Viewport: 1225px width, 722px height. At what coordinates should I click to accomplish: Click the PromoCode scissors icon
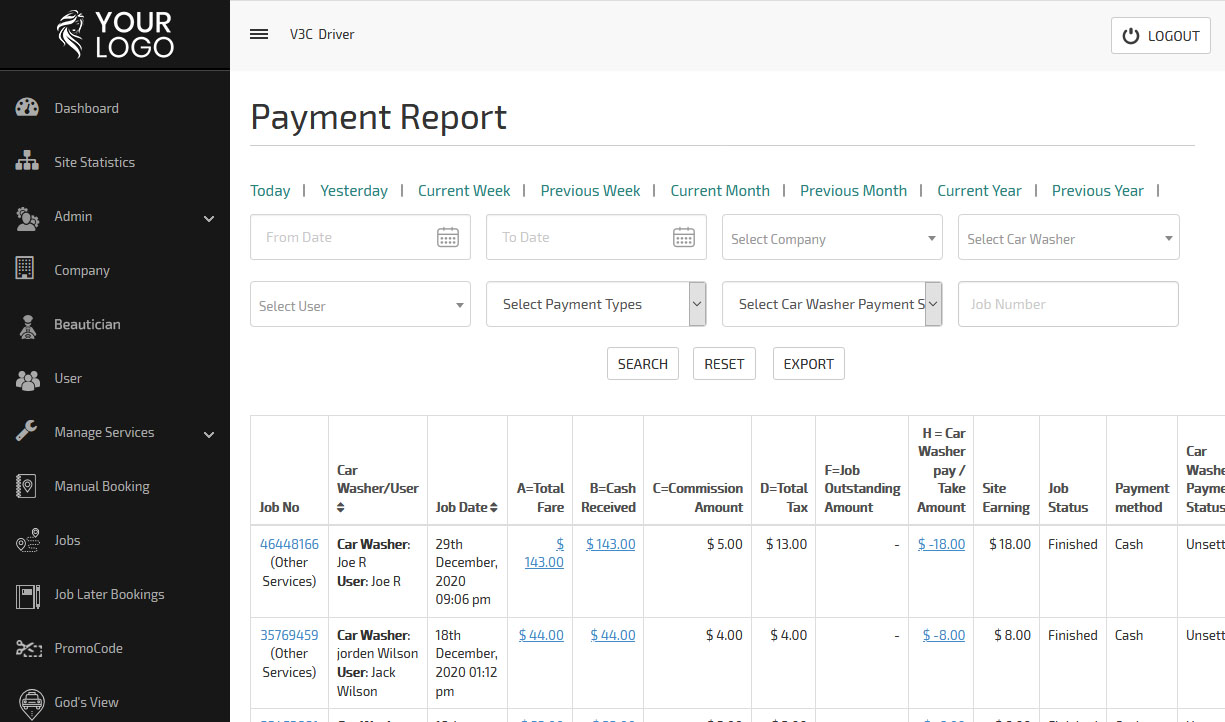(27, 648)
